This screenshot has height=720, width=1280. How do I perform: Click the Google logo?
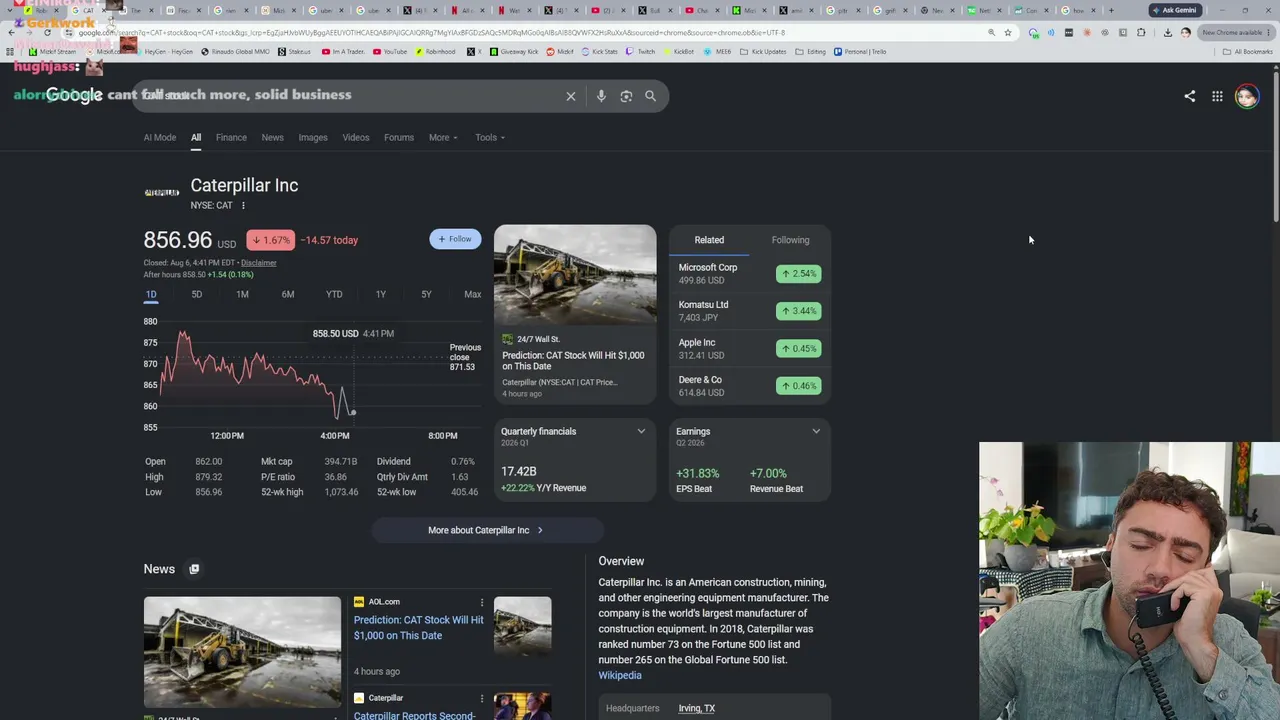[x=74, y=95]
